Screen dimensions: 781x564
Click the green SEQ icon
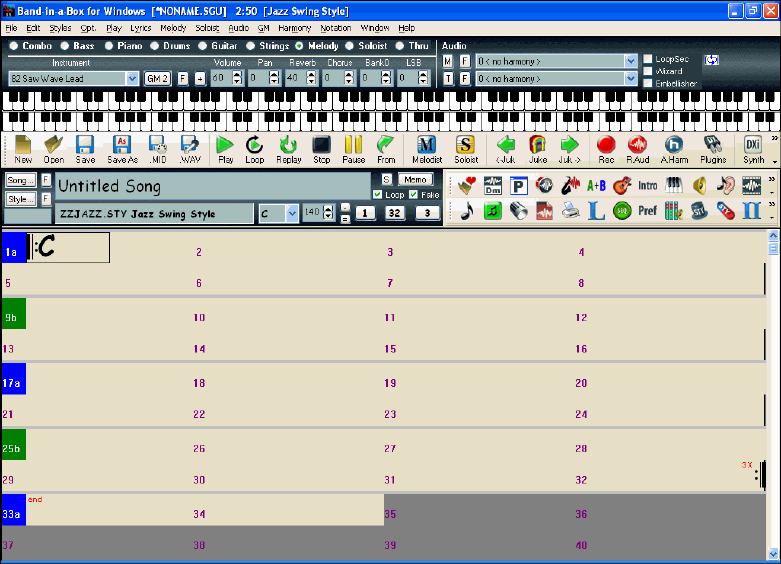622,211
